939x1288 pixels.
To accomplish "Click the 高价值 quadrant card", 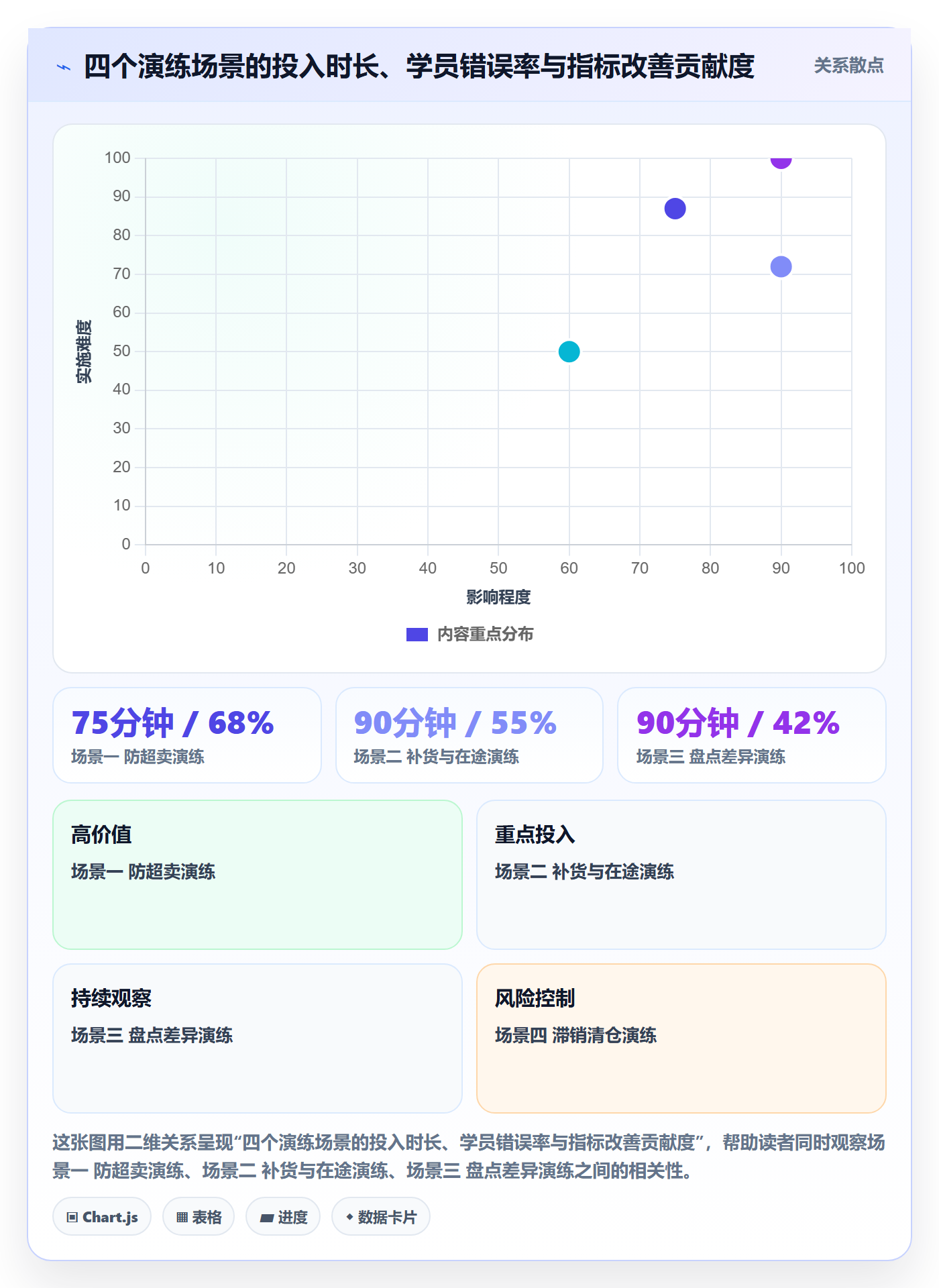I will coord(258,875).
